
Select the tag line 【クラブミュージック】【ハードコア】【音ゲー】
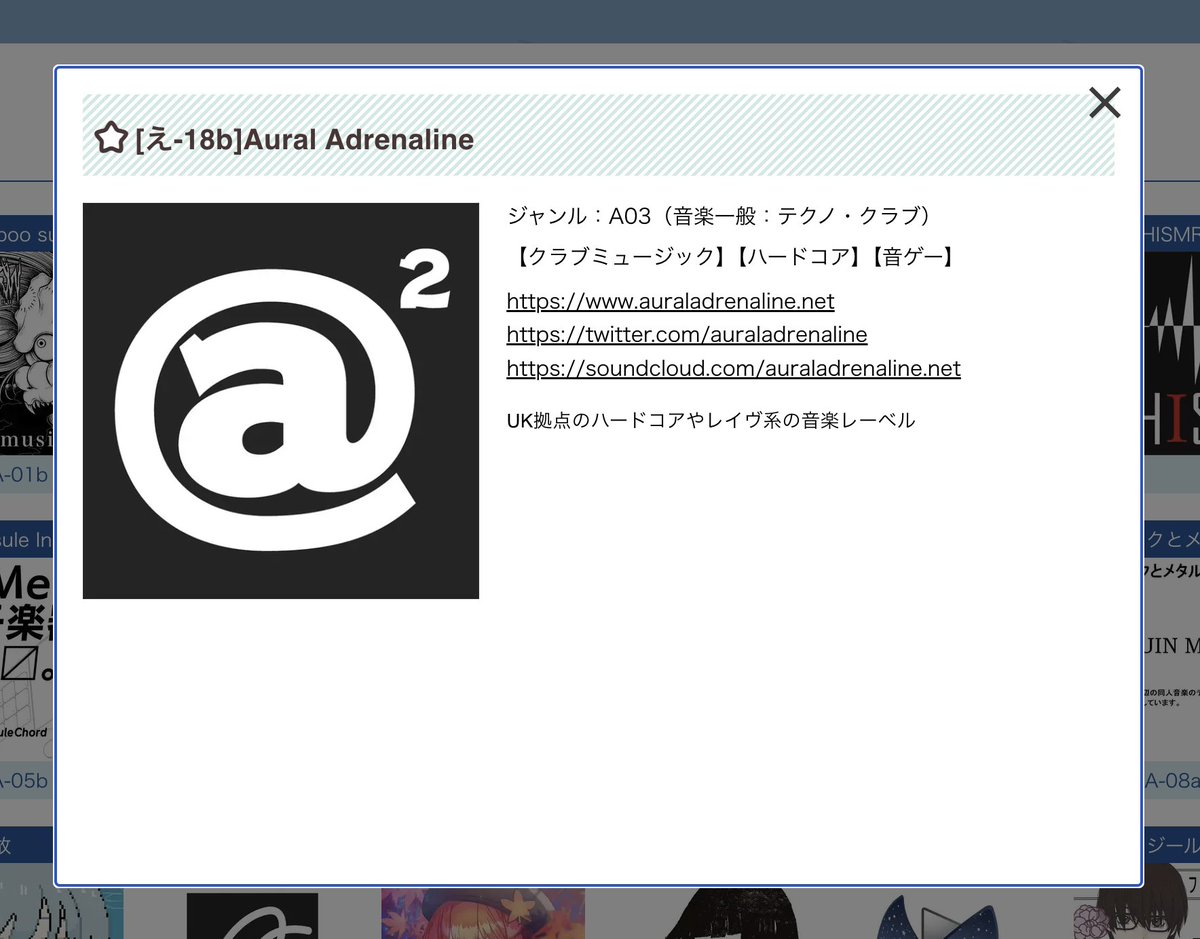click(x=734, y=257)
